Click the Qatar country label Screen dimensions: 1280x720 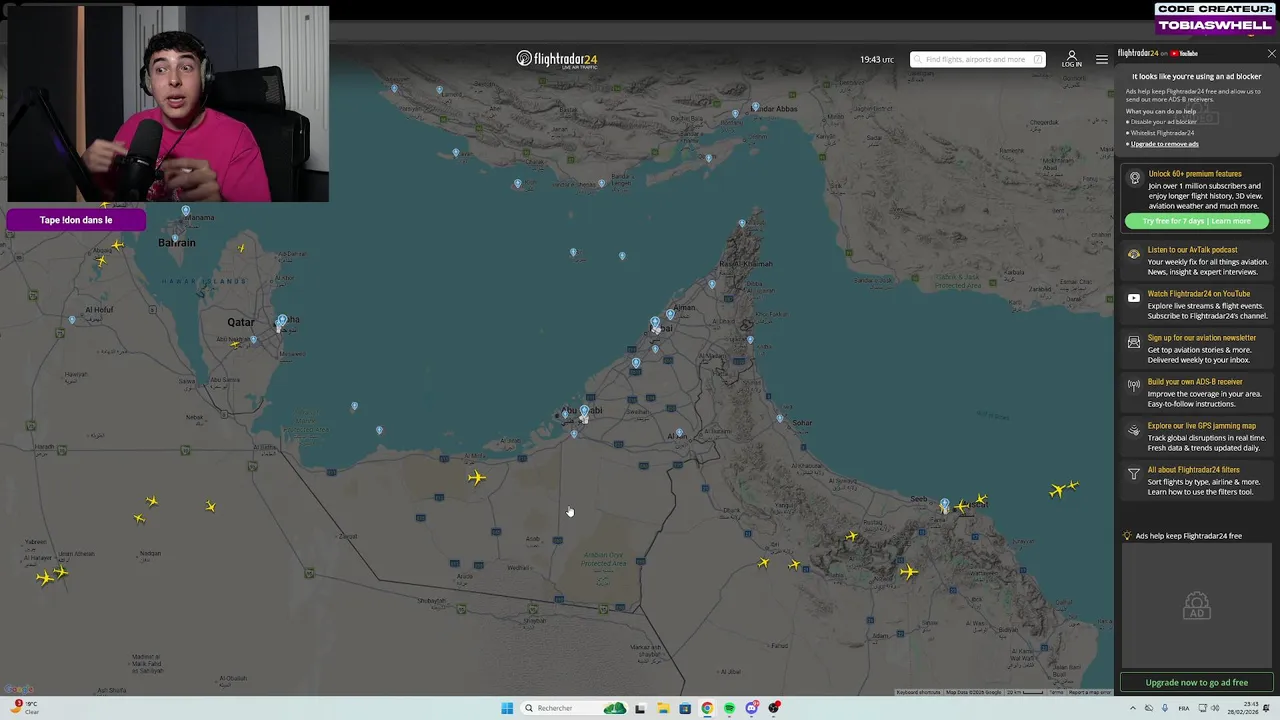(x=241, y=322)
